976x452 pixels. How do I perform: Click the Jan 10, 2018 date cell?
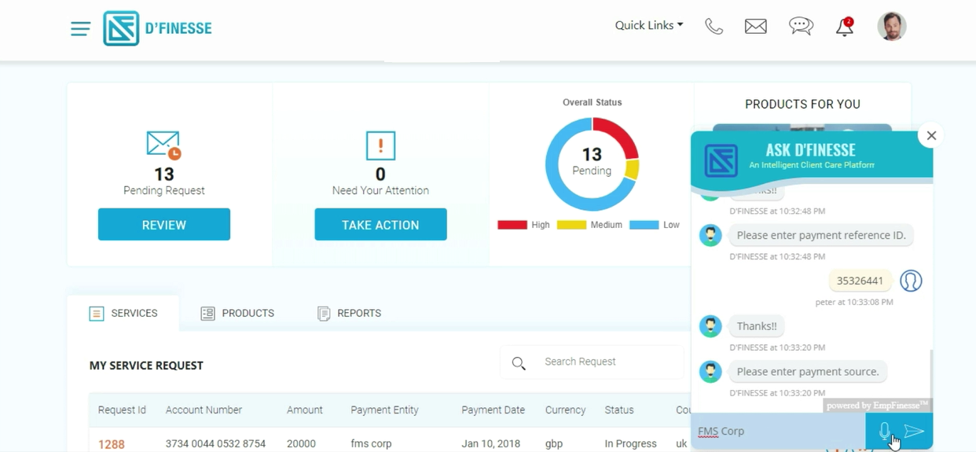(489, 444)
